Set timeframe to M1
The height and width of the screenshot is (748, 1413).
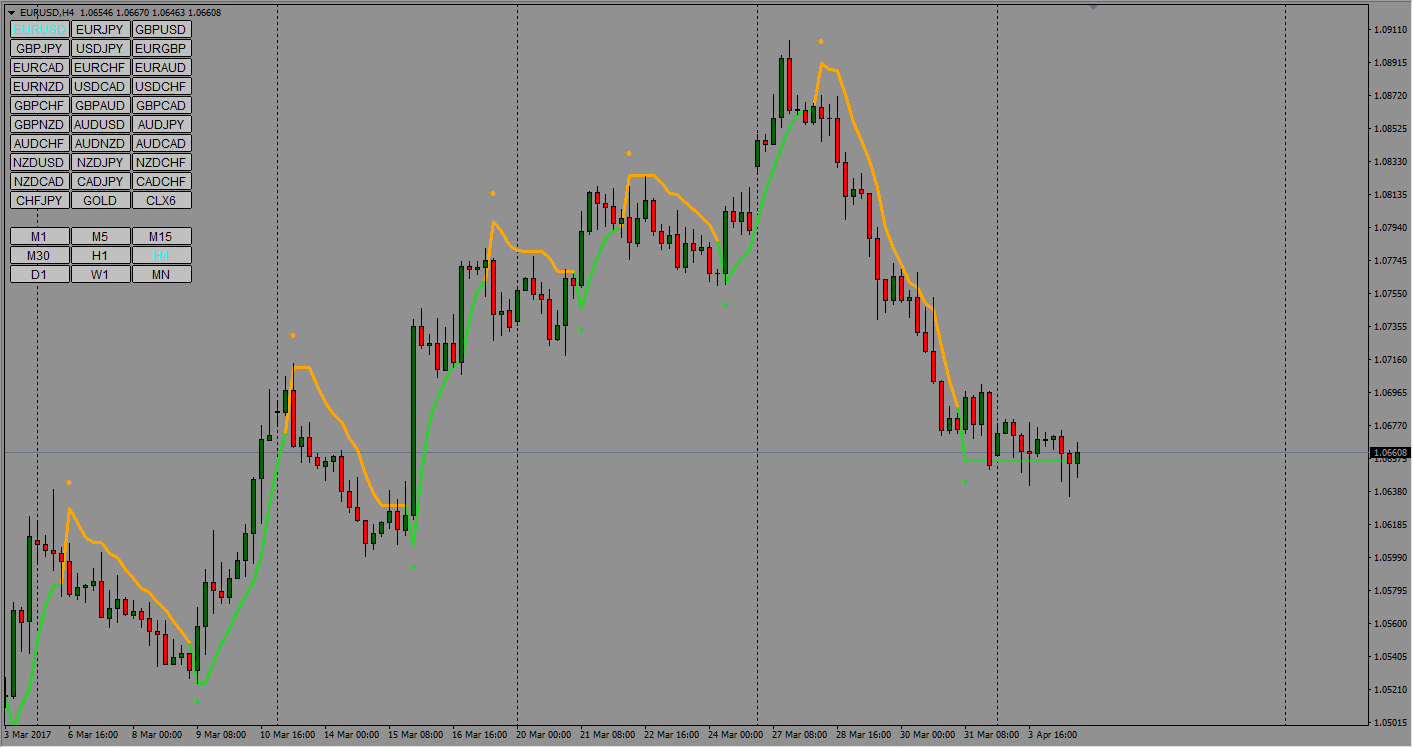point(40,236)
